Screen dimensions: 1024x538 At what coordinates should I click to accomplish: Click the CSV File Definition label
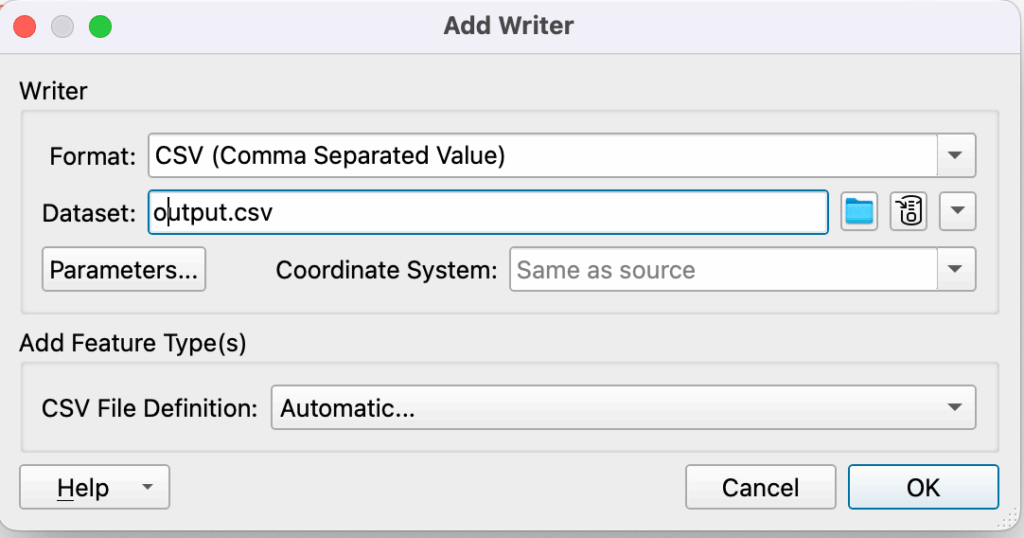150,408
